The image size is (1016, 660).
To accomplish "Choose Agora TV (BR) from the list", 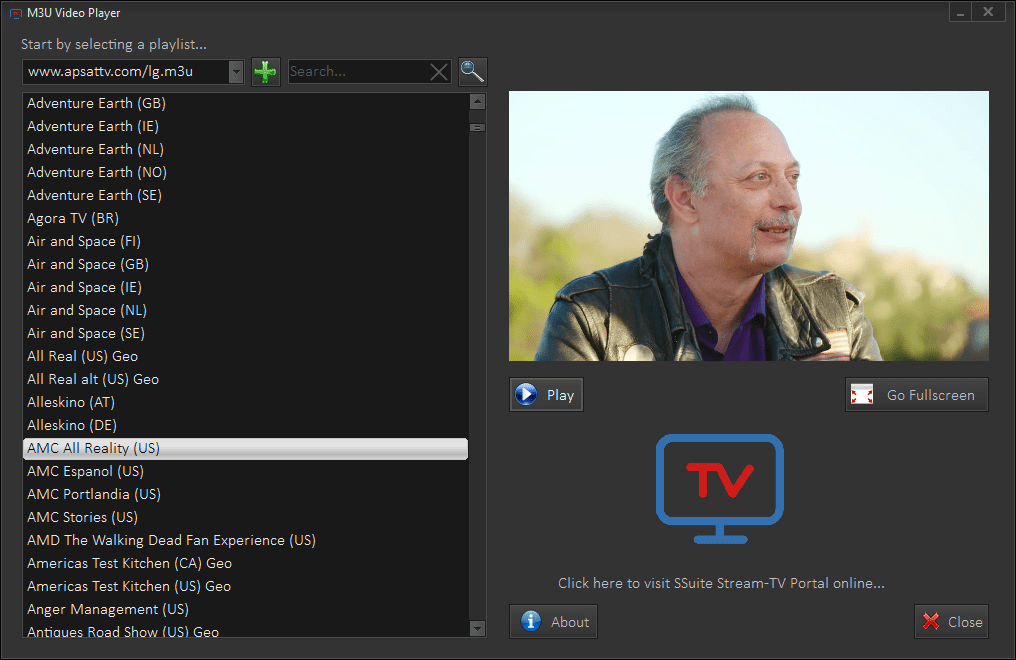I will pos(73,218).
